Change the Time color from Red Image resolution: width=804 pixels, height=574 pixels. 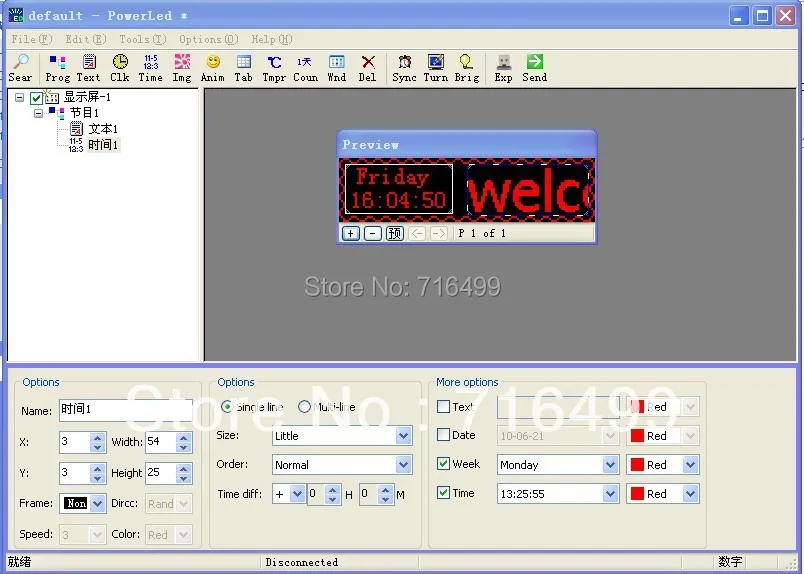[x=690, y=494]
